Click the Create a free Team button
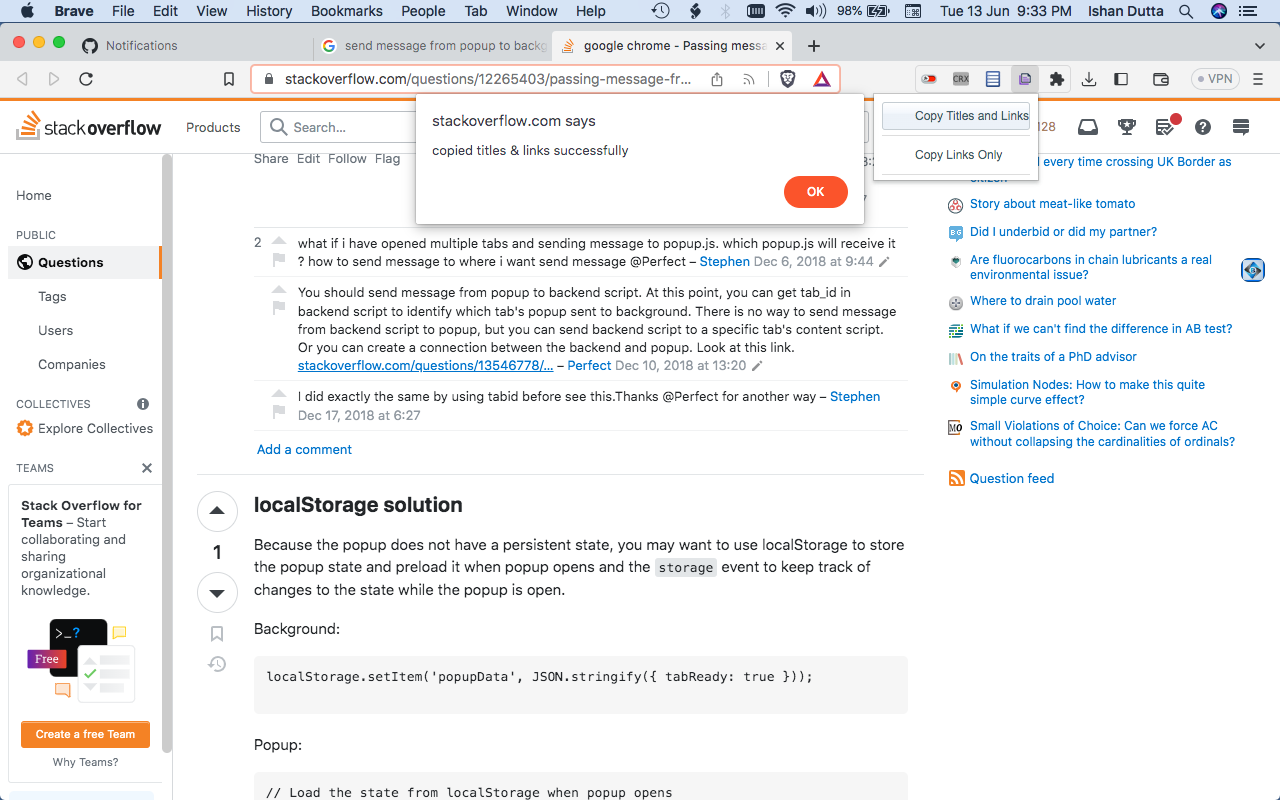Image resolution: width=1280 pixels, height=800 pixels. tap(85, 734)
